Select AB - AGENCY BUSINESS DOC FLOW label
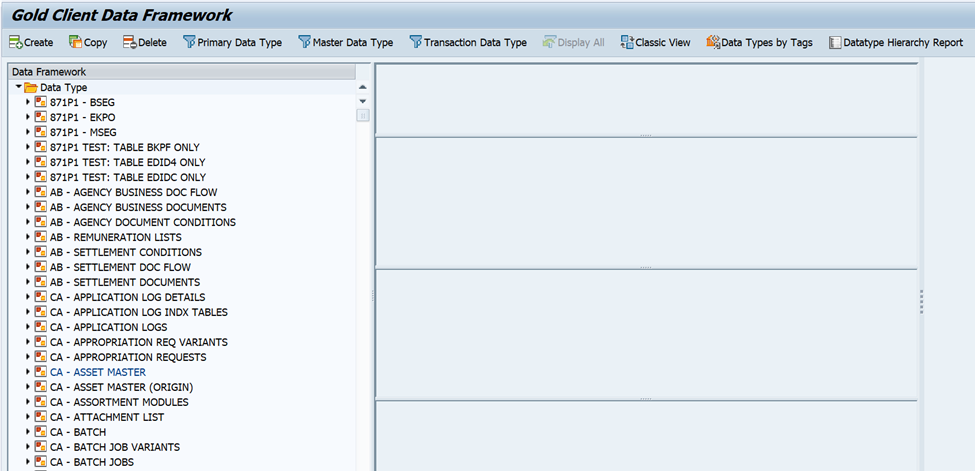Viewport: 975px width, 471px height. (134, 192)
